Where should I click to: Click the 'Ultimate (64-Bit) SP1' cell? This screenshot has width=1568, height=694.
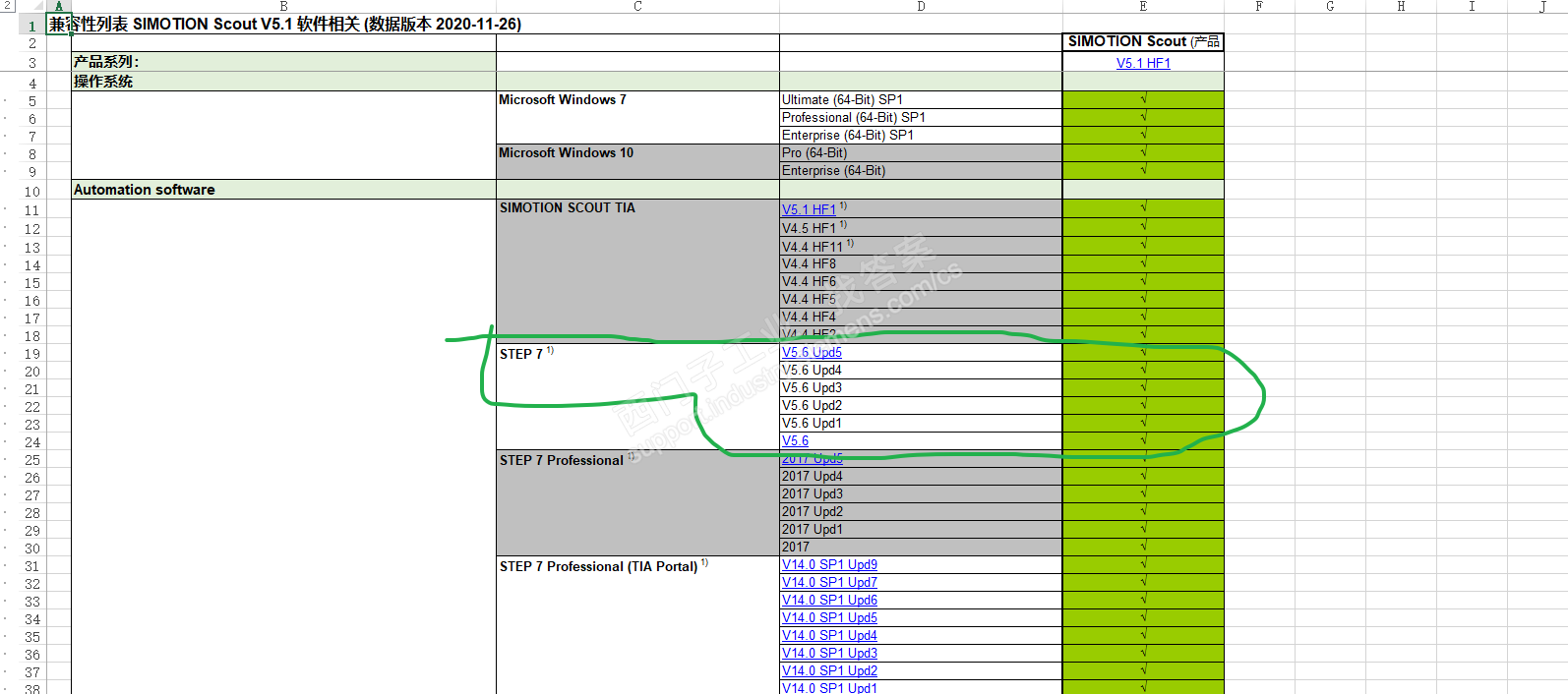[921, 99]
